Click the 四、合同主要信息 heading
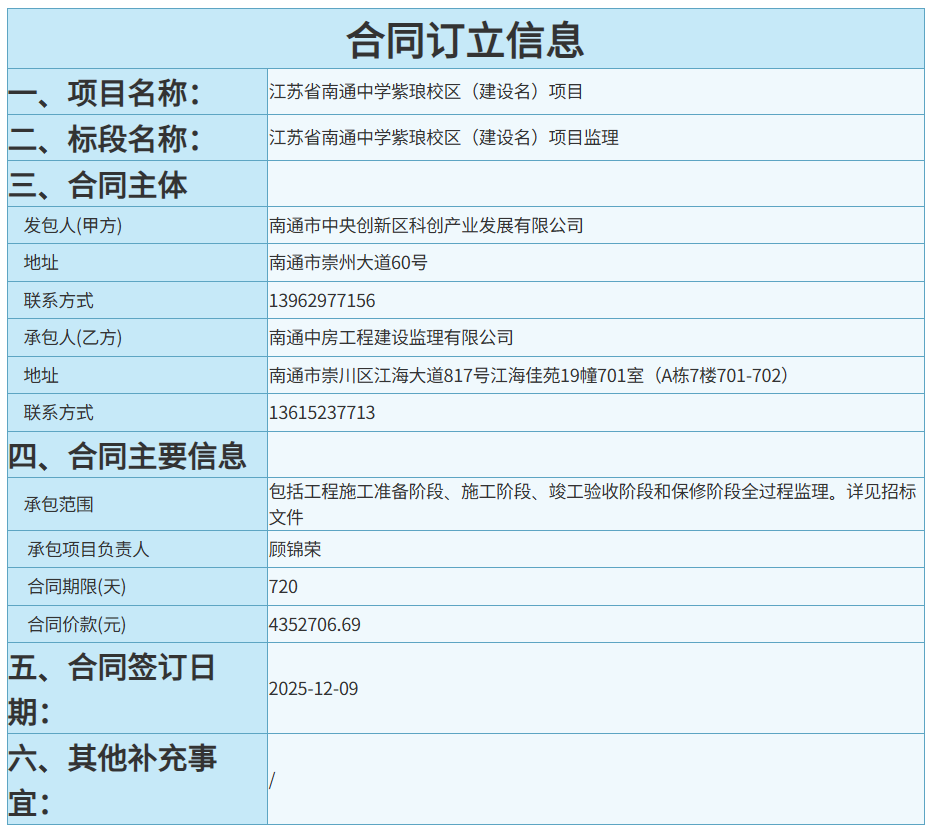This screenshot has width=930, height=831. click(x=127, y=456)
